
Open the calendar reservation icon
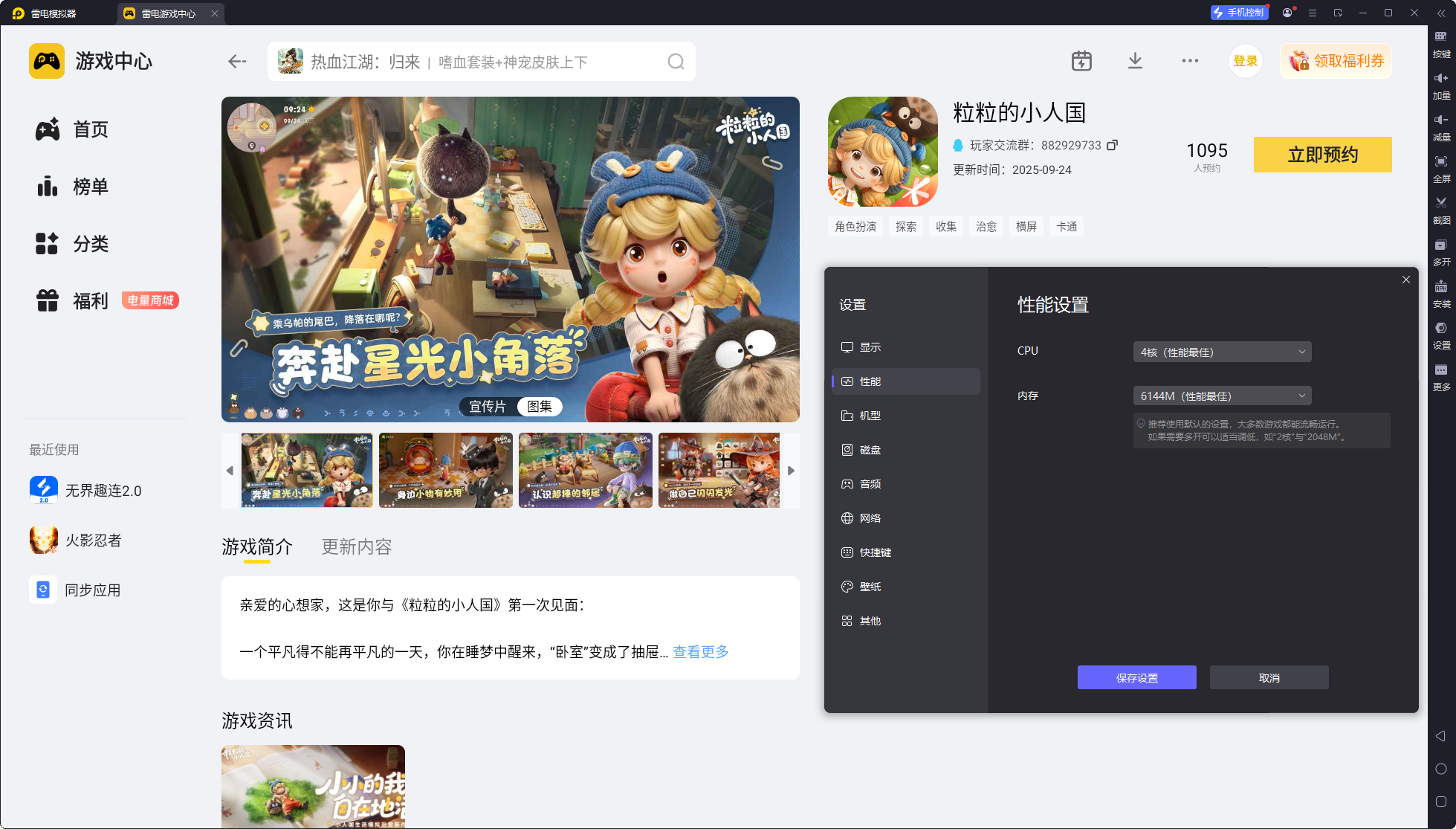[x=1081, y=61]
